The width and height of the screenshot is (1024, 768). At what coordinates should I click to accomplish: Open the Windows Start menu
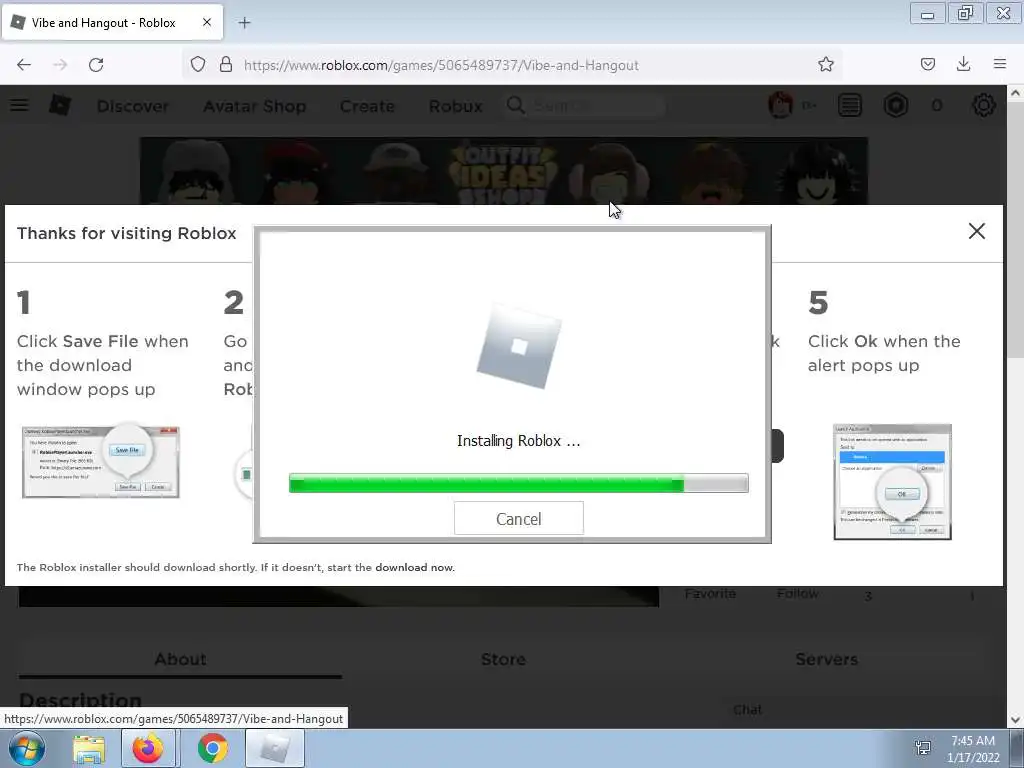(27, 748)
